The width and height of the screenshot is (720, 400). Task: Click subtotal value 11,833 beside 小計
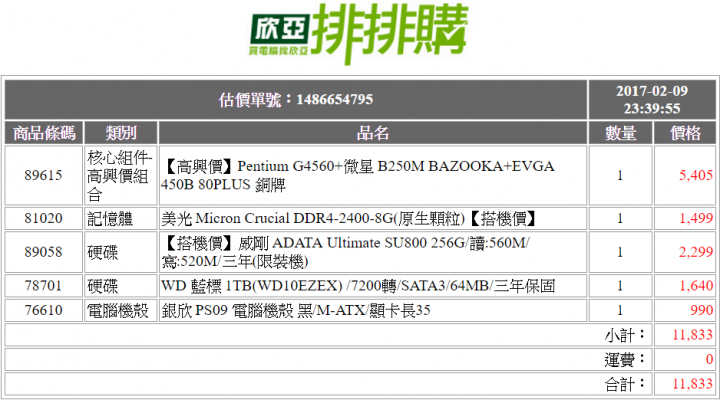[693, 335]
